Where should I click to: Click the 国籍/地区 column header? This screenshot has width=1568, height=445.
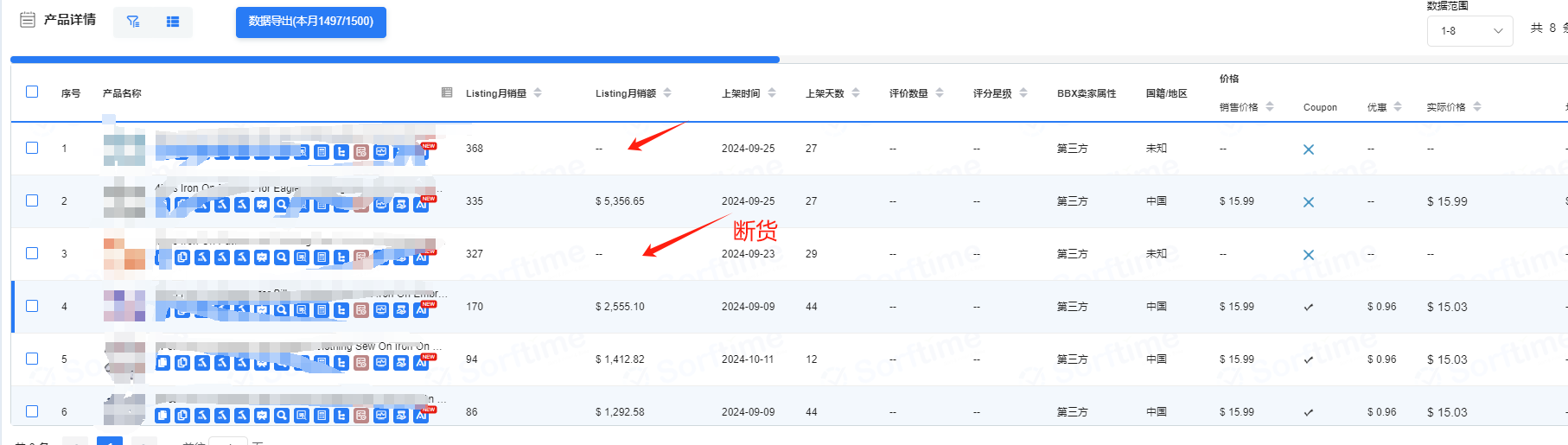(x=1166, y=93)
